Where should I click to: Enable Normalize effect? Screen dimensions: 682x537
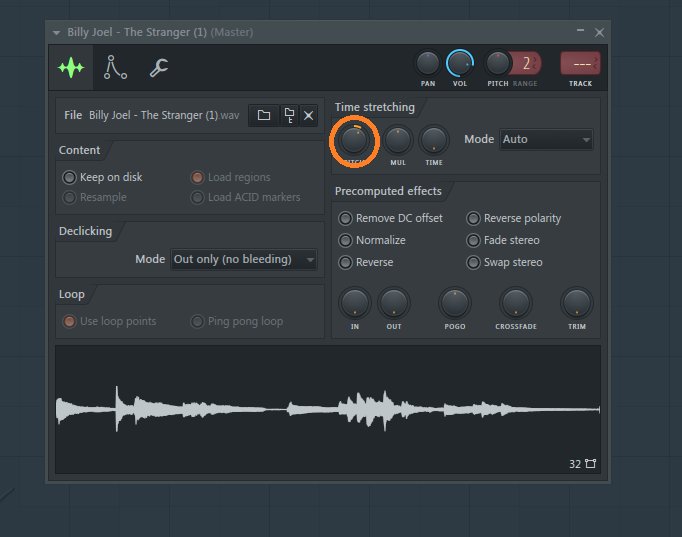372,240
